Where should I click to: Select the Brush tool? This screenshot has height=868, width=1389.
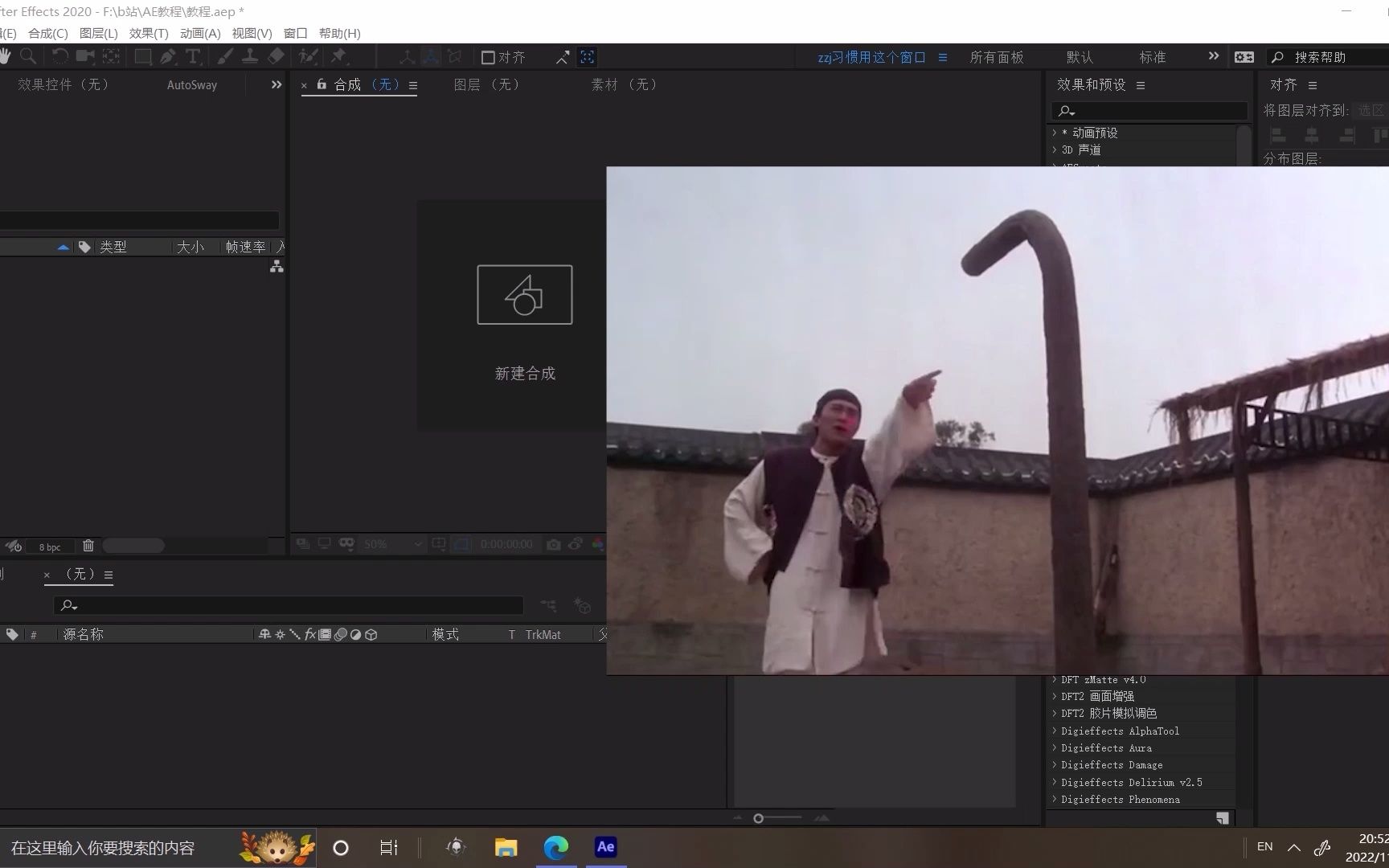(x=225, y=56)
